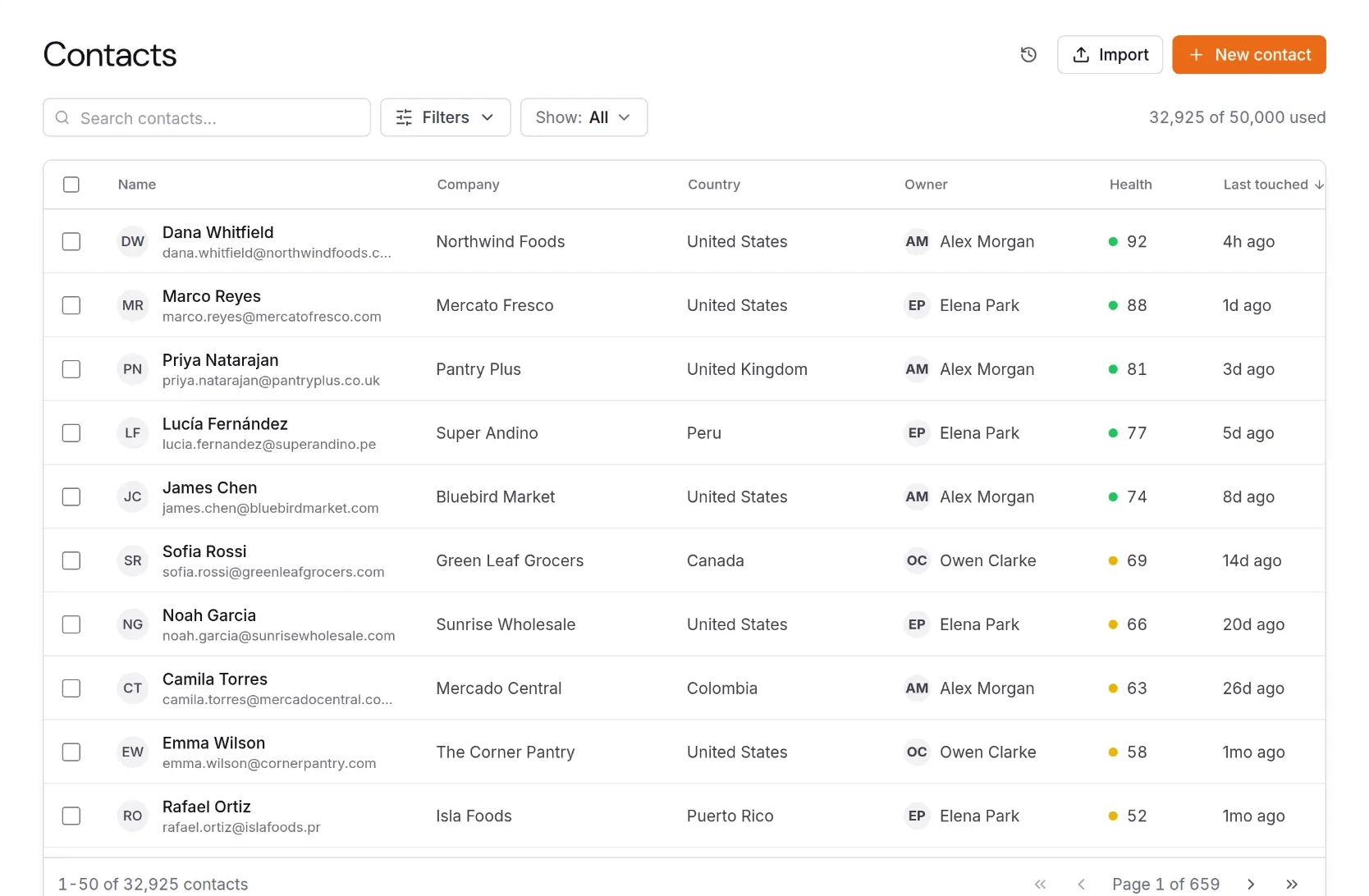
Task: Click the OC owner badge for Sofia Rossi
Action: point(917,561)
